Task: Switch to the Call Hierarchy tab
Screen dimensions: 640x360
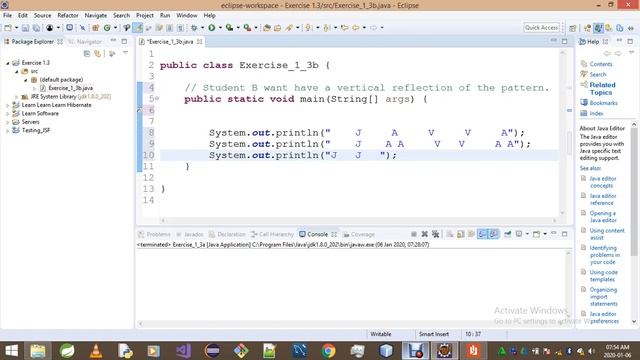Action: tap(272, 234)
